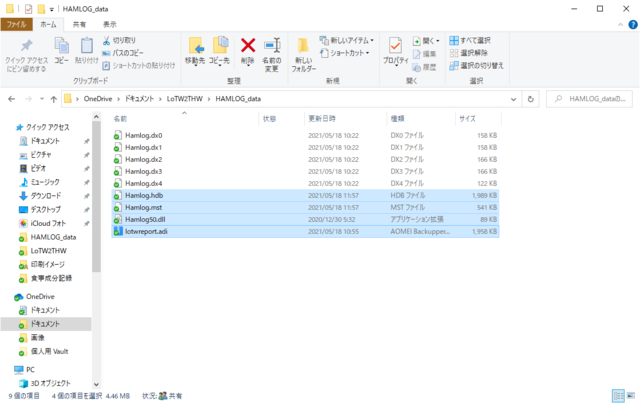The width and height of the screenshot is (640, 403).
Task: Switch to the View ribbon tab
Action: point(109,24)
